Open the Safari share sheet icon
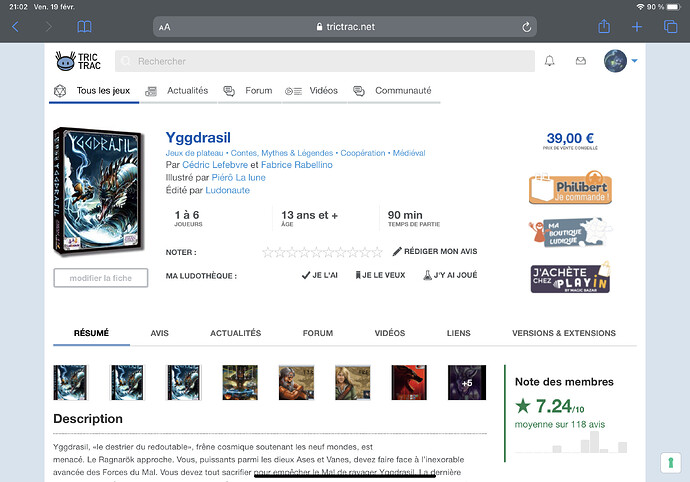690x482 pixels. (x=604, y=26)
